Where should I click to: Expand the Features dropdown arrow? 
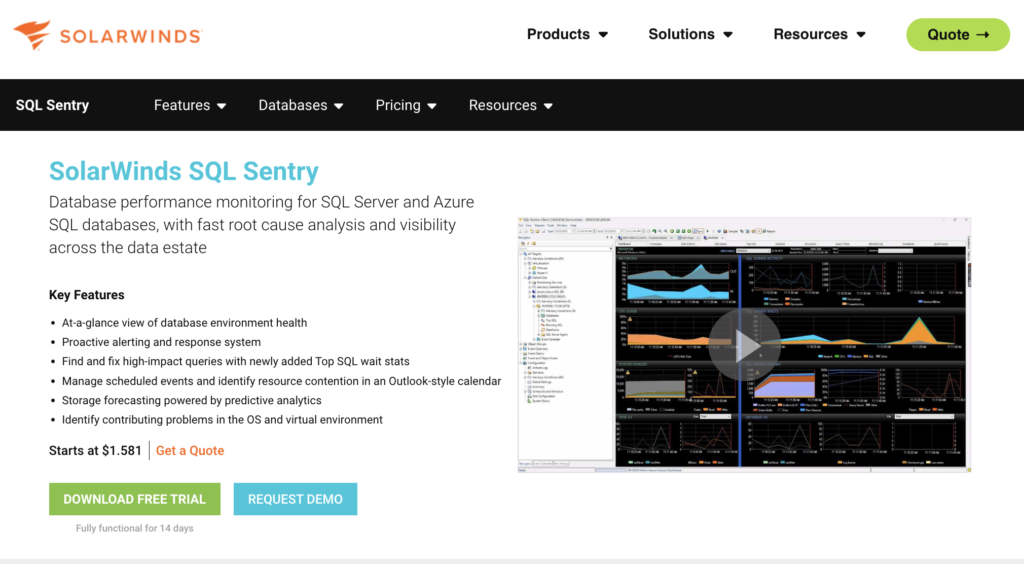click(222, 106)
